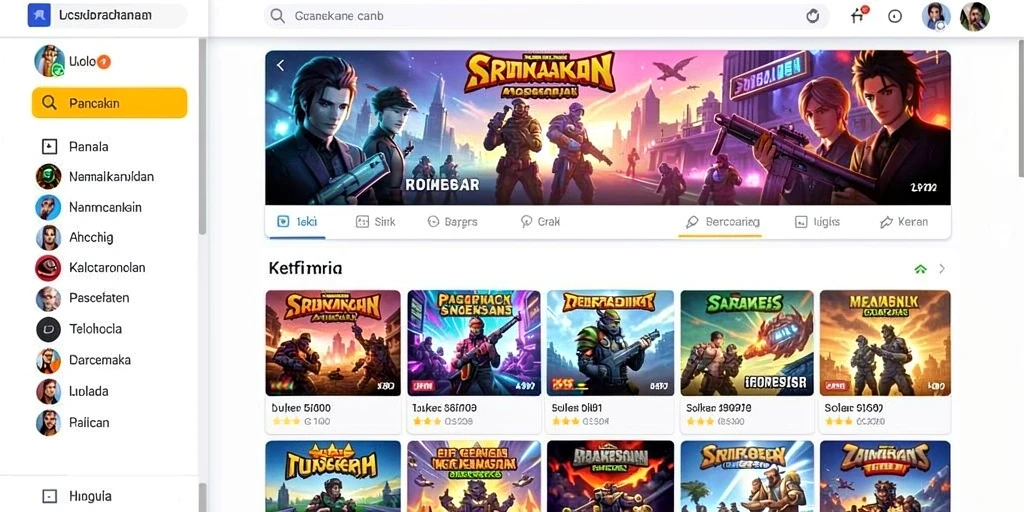Screen dimensions: 1024x512
Task: Click the Ranala square sidebar icon
Action: pos(49,146)
